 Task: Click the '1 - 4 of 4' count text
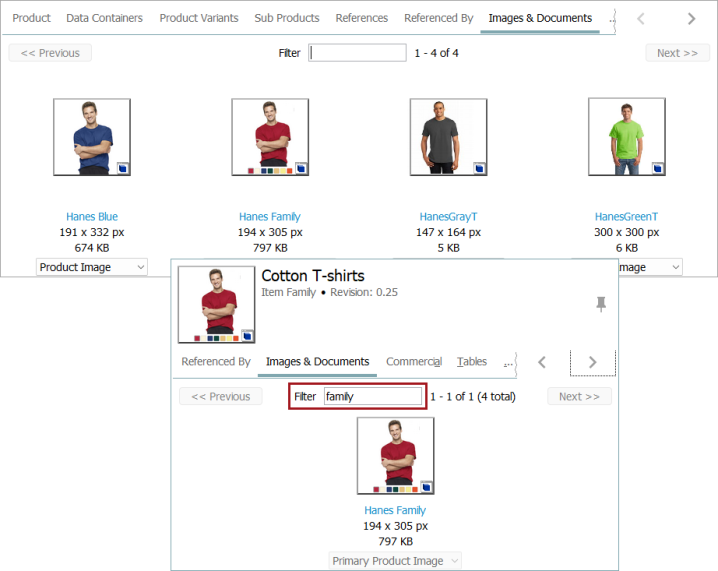(436, 53)
